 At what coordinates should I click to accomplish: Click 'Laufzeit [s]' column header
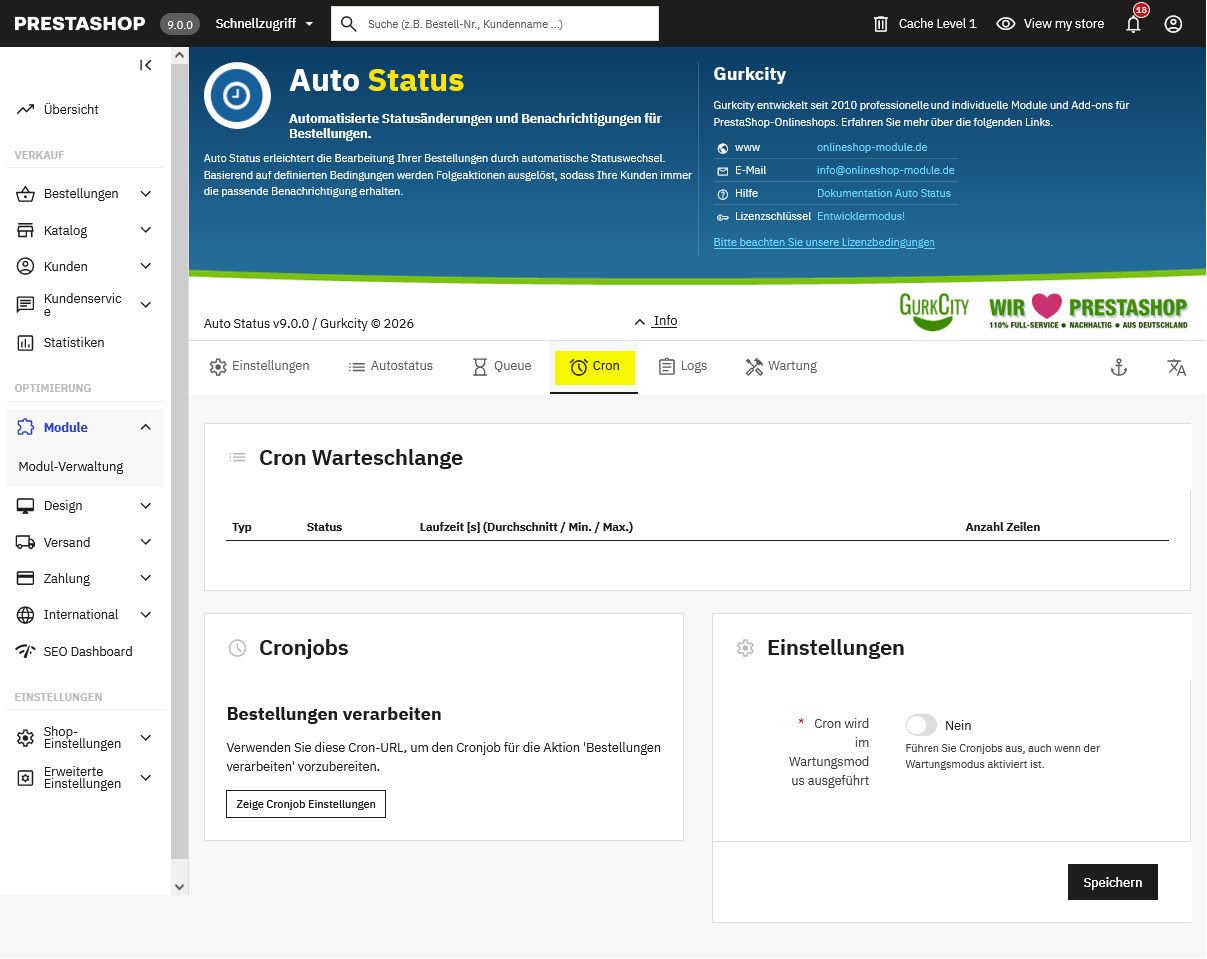coord(526,527)
